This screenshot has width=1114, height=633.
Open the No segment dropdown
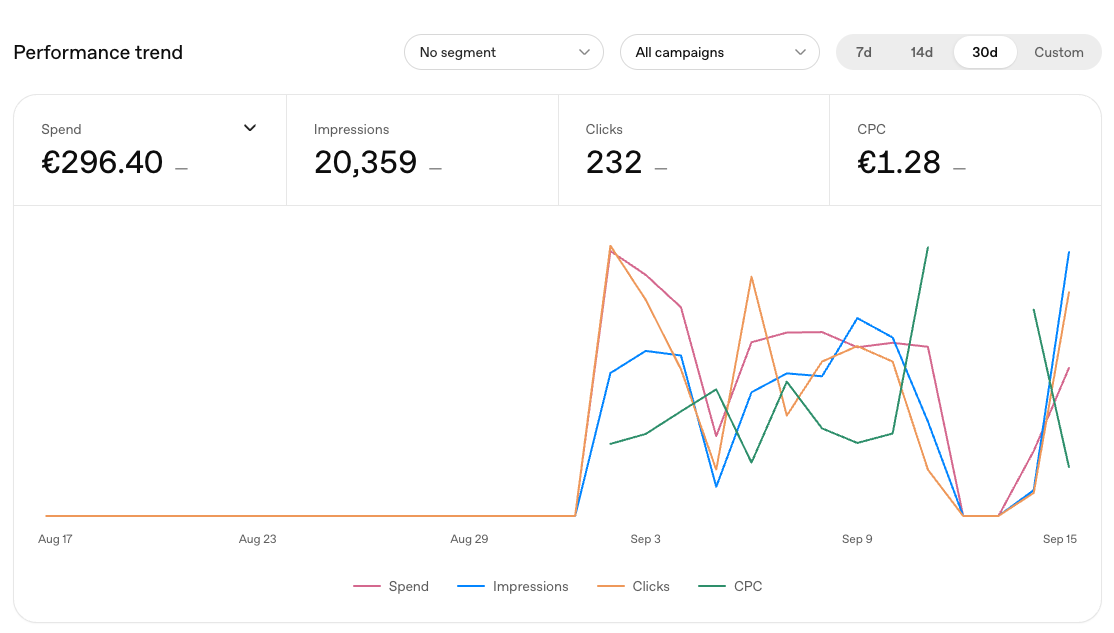[x=504, y=52]
